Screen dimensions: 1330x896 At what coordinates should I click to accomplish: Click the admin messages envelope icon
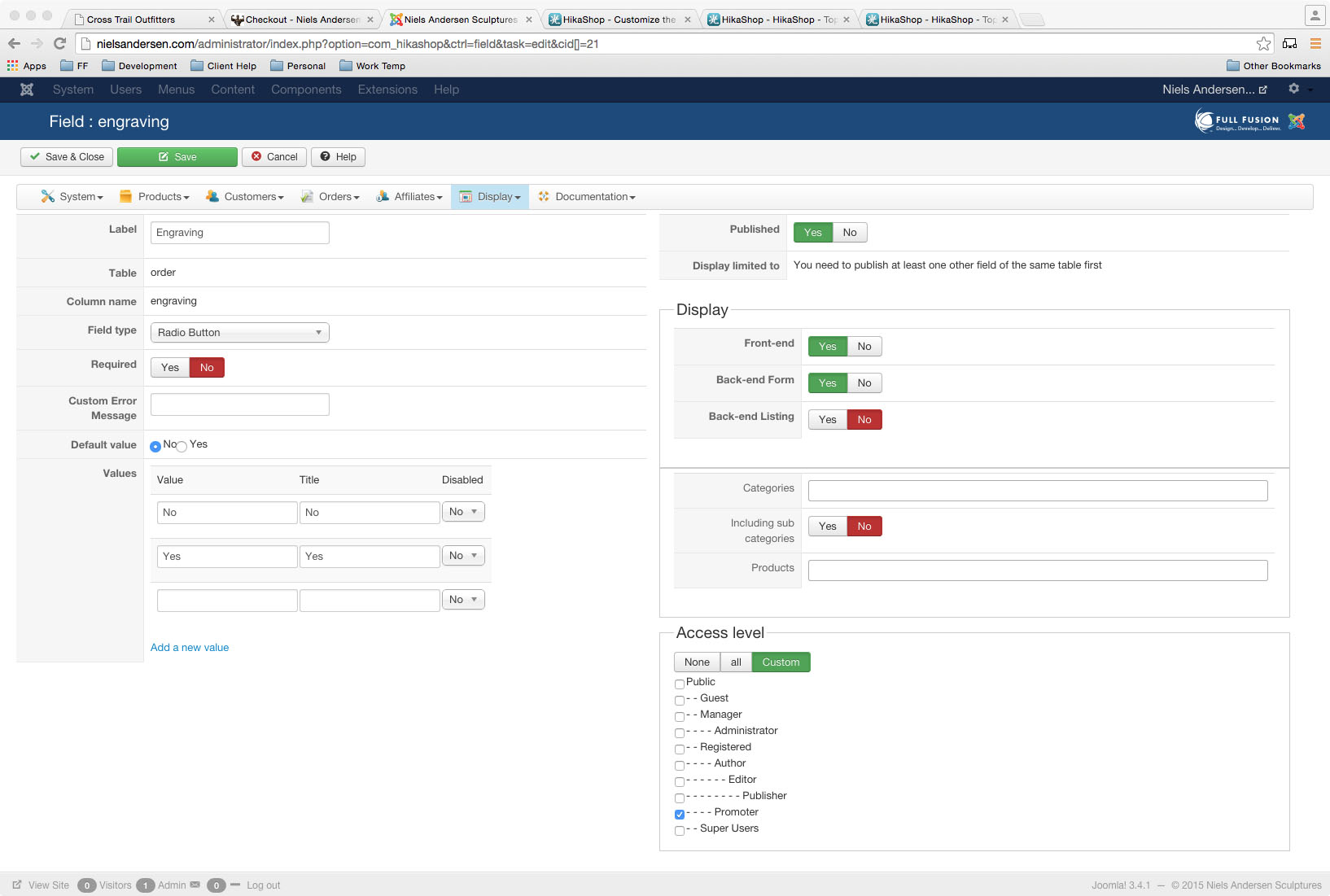tap(195, 885)
